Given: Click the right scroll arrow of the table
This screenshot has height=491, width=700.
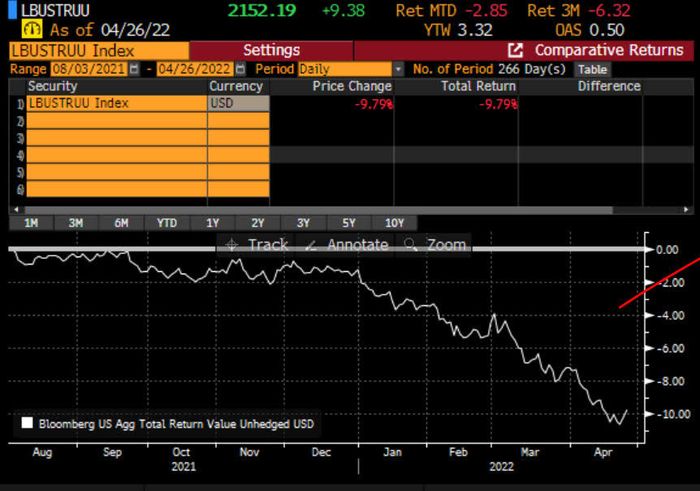Looking at the screenshot, I should 687,209.
